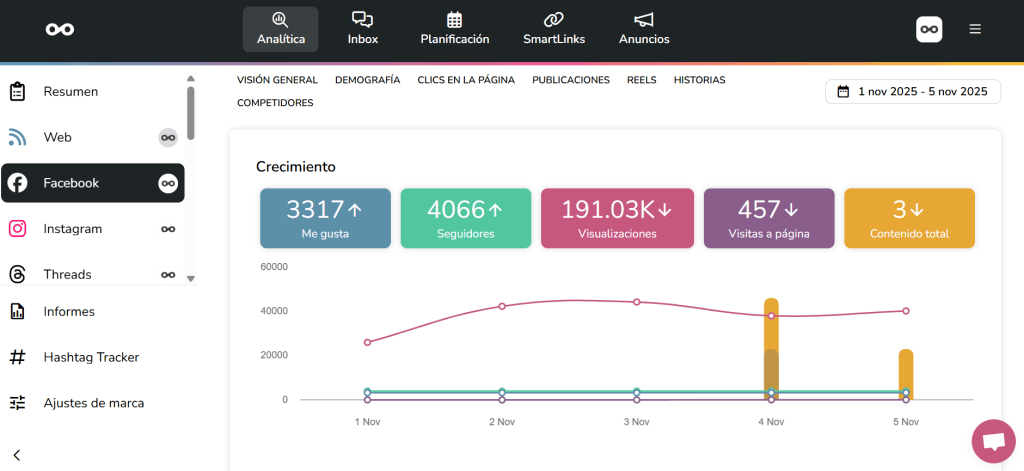Click the Hashtag Tracker icon
The image size is (1024, 471).
pyautogui.click(x=17, y=357)
